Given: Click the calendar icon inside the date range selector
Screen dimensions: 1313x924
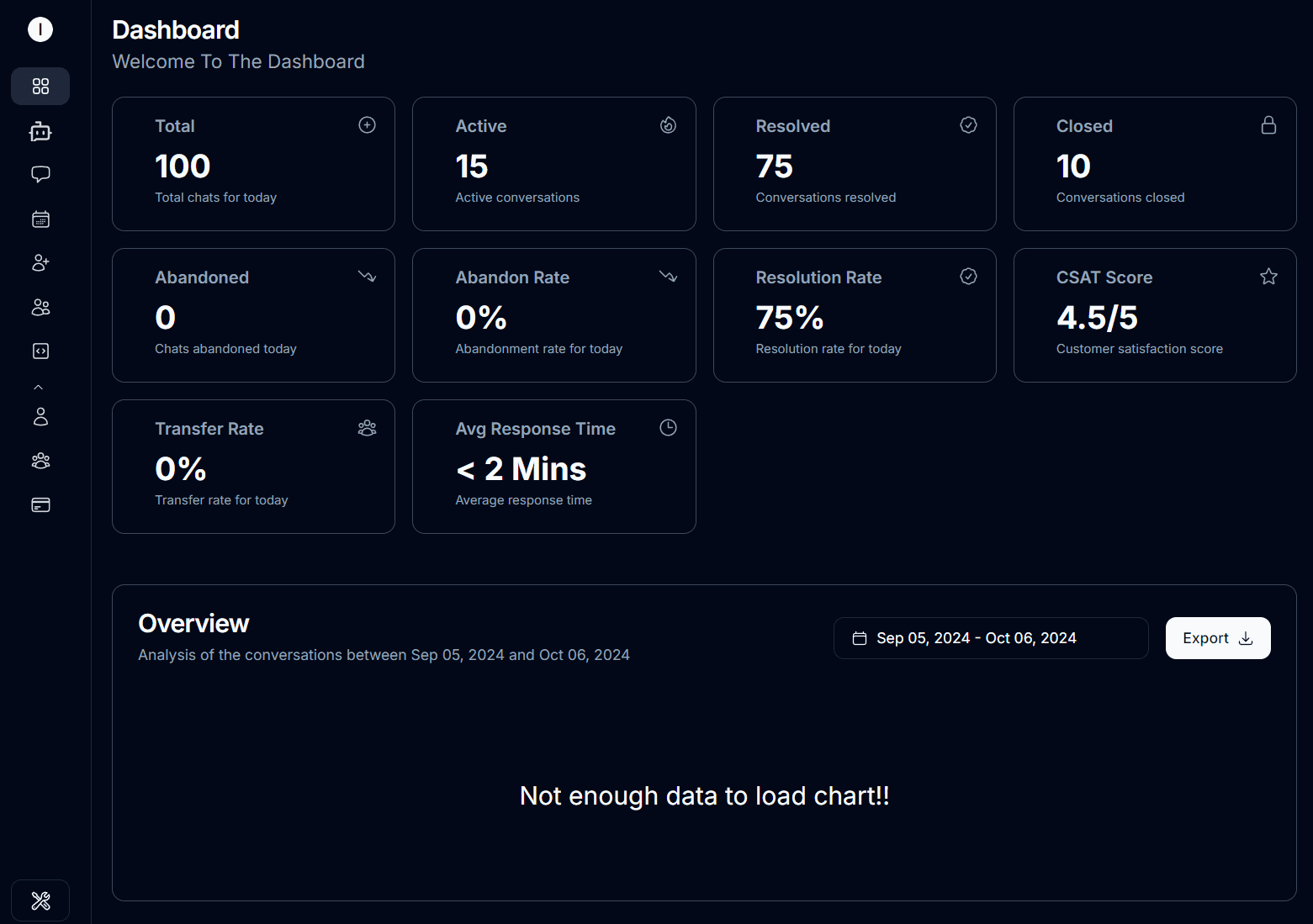Looking at the screenshot, I should click(860, 637).
